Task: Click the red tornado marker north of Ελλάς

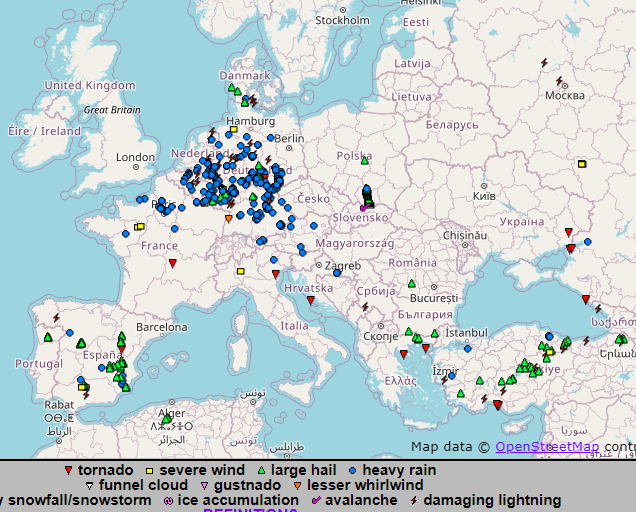Action: (x=404, y=354)
